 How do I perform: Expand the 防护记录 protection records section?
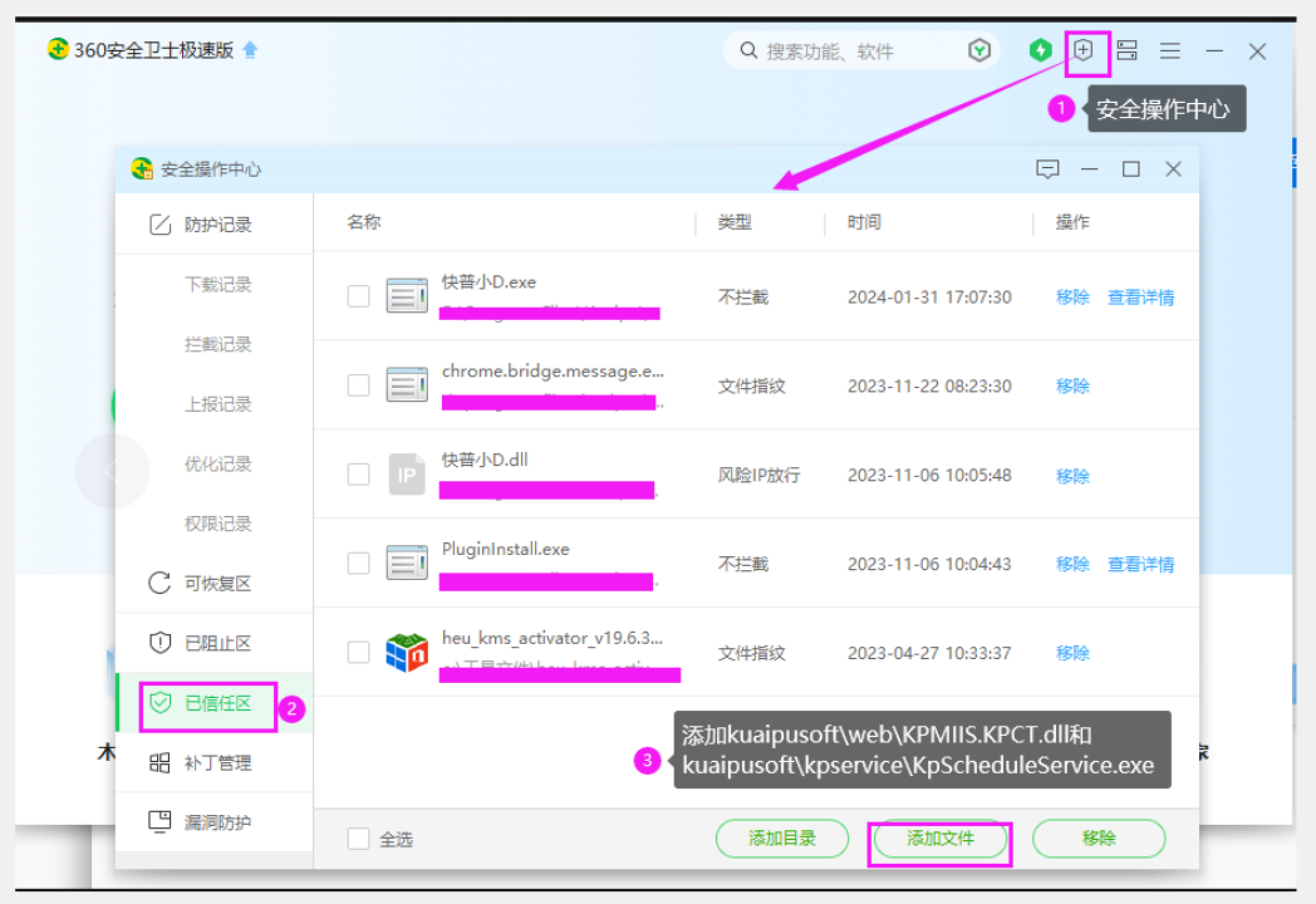tap(217, 225)
